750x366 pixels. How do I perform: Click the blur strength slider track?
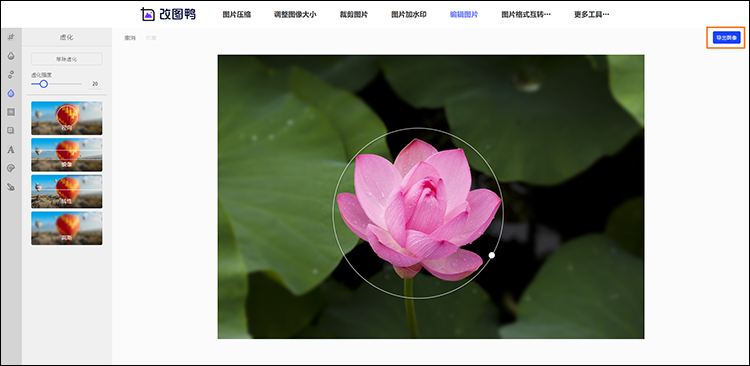tap(56, 84)
